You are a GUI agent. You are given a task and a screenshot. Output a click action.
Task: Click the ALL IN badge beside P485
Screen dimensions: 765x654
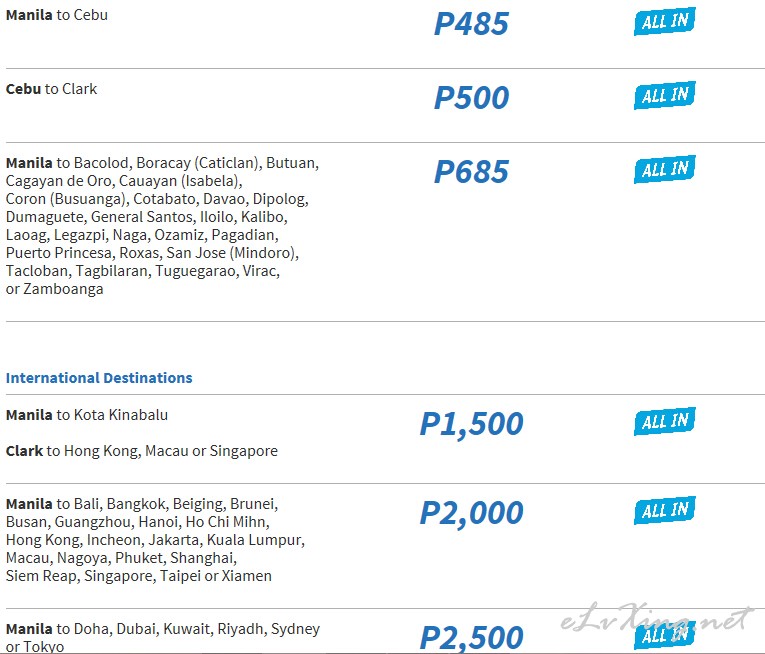[664, 21]
